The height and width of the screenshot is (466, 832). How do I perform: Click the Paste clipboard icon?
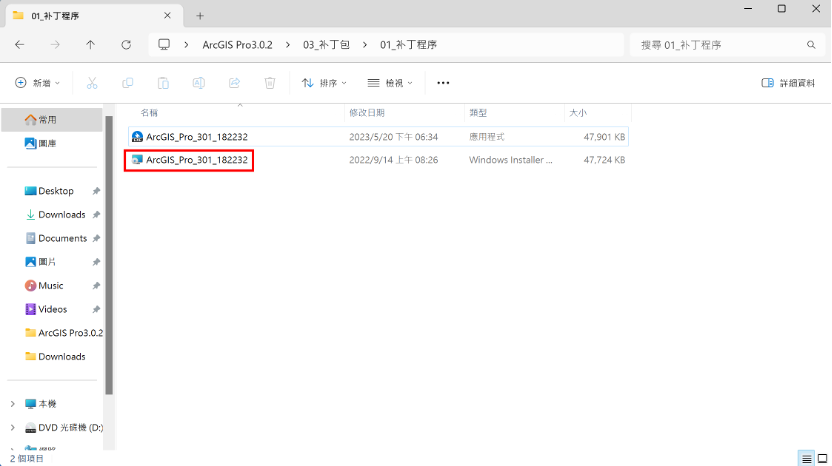pos(163,83)
